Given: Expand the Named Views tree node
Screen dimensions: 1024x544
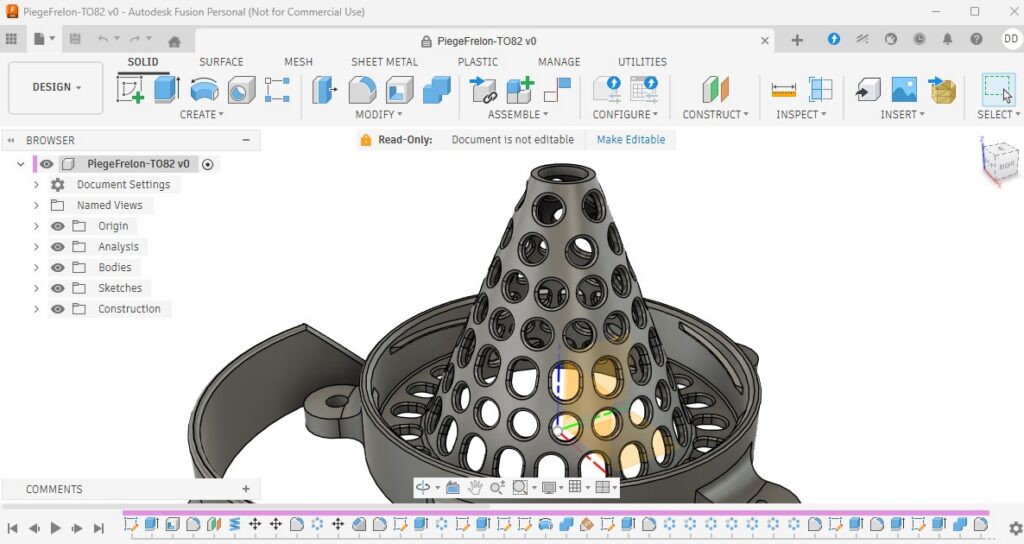Looking at the screenshot, I should click(x=37, y=205).
